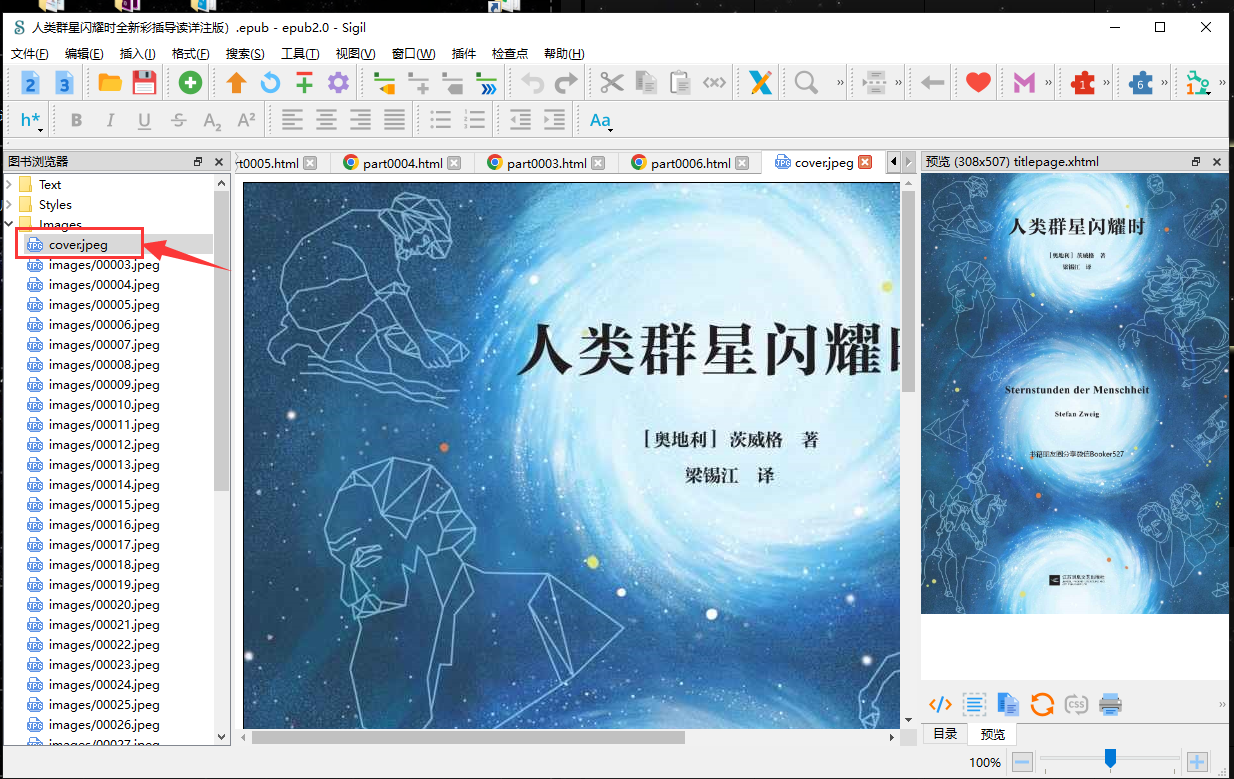The width and height of the screenshot is (1234, 779).
Task: Switch to the part0004.html tab
Action: click(401, 163)
